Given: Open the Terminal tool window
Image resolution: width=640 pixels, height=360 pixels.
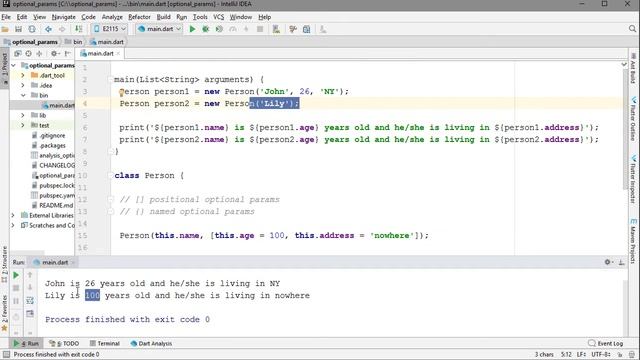Looking at the screenshot, I should point(105,343).
